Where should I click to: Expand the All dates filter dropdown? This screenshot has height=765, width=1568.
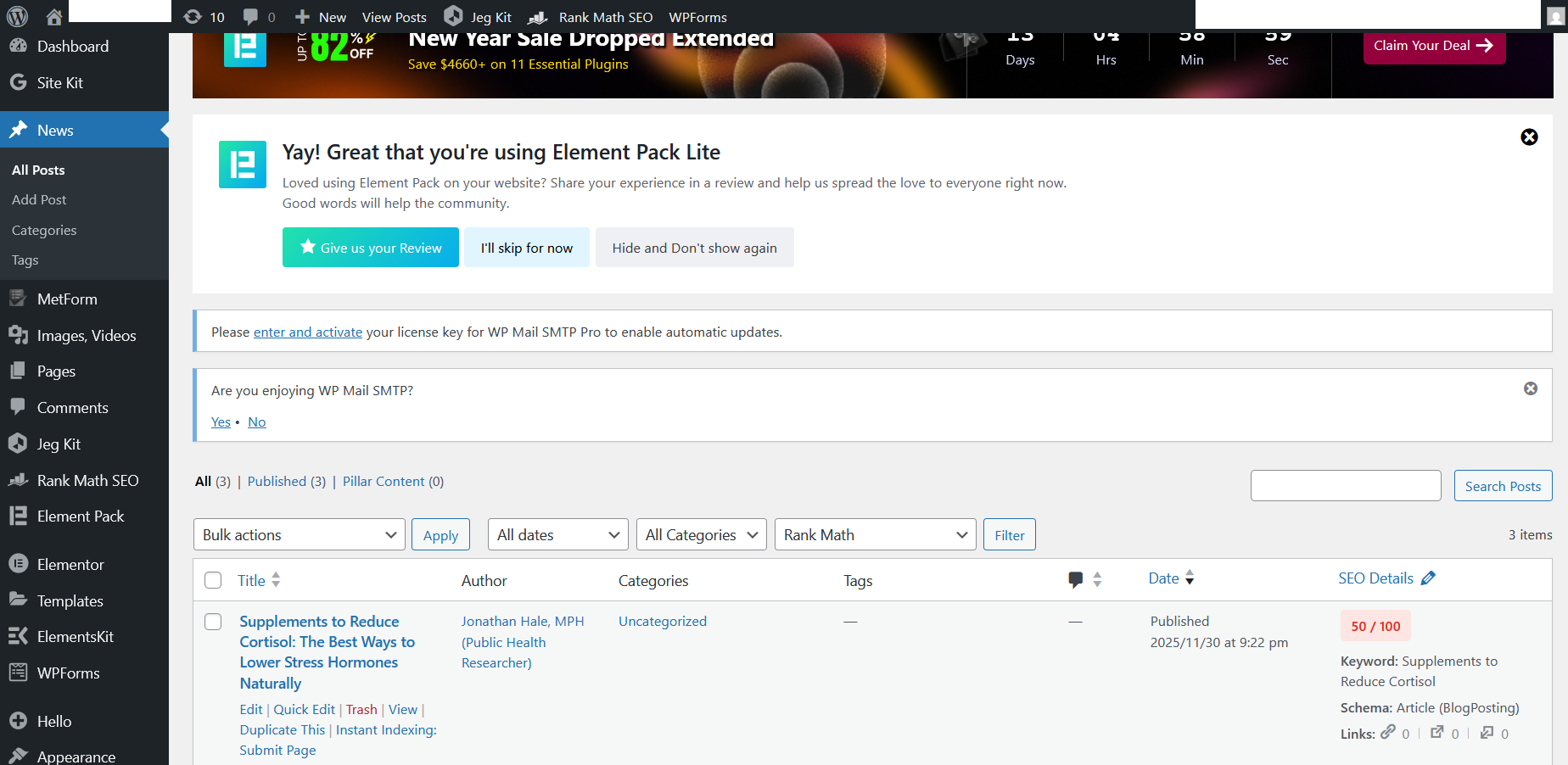pyautogui.click(x=557, y=534)
